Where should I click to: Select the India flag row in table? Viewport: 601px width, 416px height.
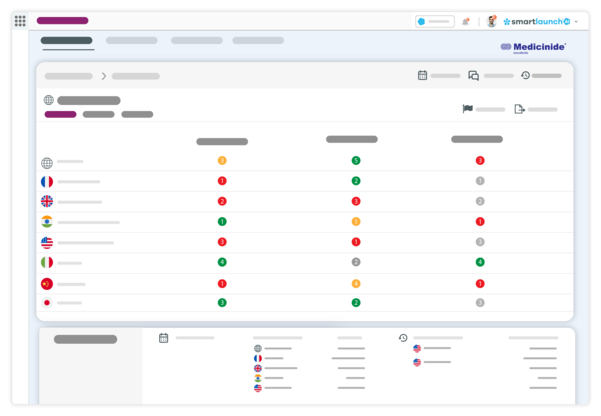[x=47, y=222]
